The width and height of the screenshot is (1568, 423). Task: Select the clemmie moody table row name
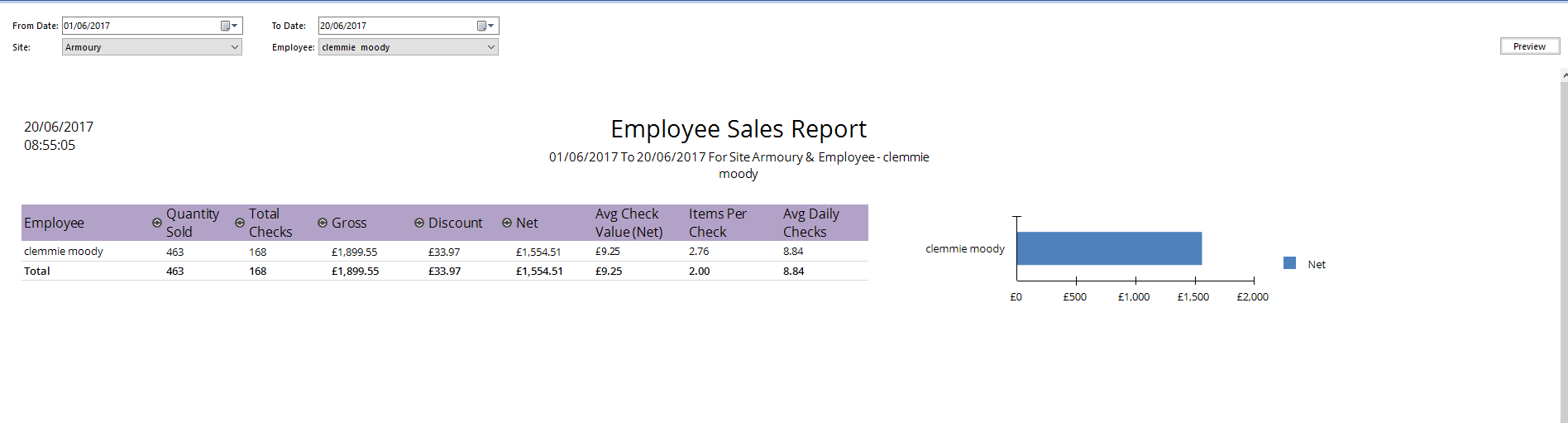64,252
